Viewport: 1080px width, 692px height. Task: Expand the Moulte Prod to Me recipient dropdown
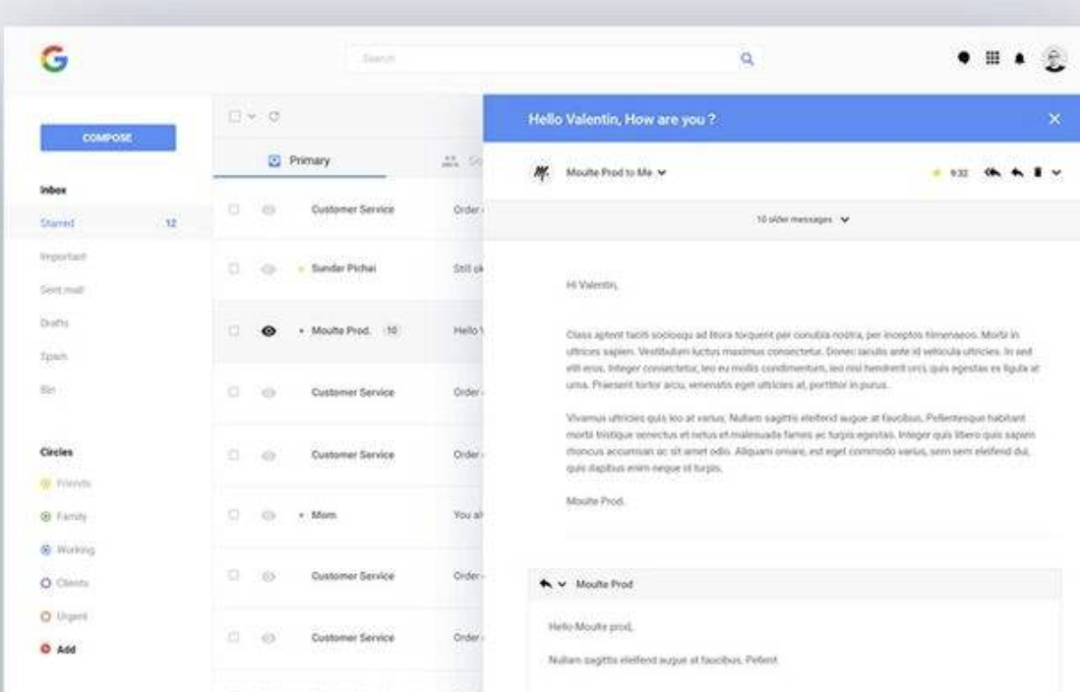(662, 173)
